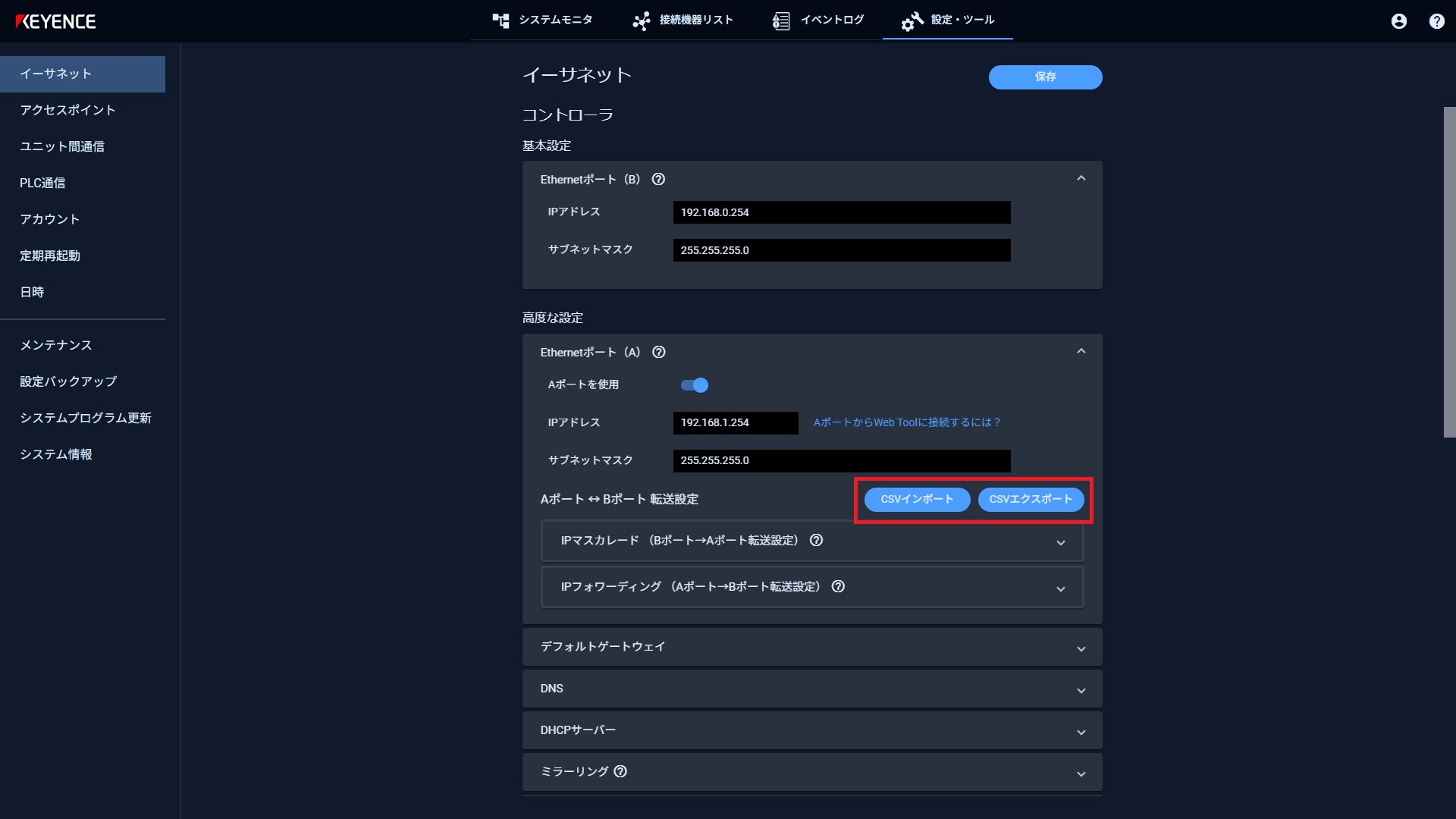Open the システムモニタ tab
The width and height of the screenshot is (1456, 819).
pos(542,20)
